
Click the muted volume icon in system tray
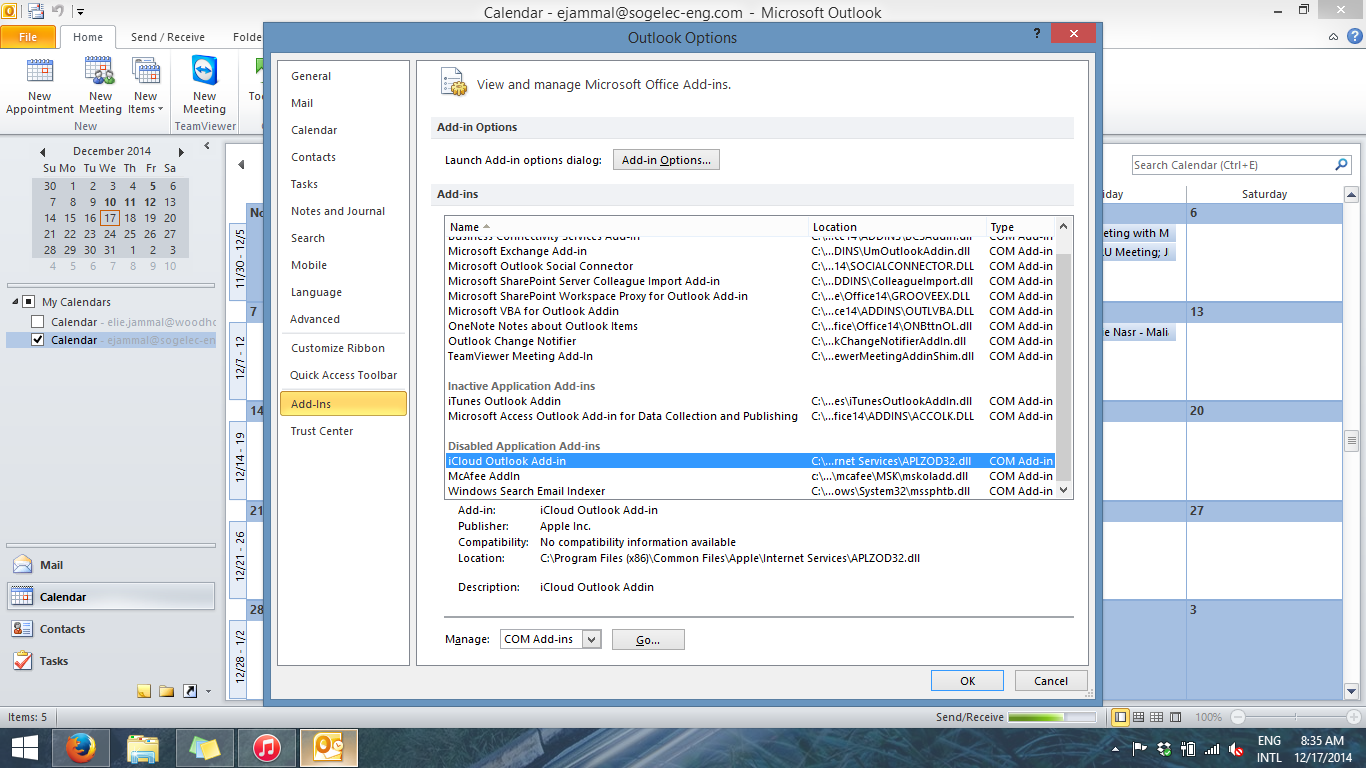[x=1236, y=748]
